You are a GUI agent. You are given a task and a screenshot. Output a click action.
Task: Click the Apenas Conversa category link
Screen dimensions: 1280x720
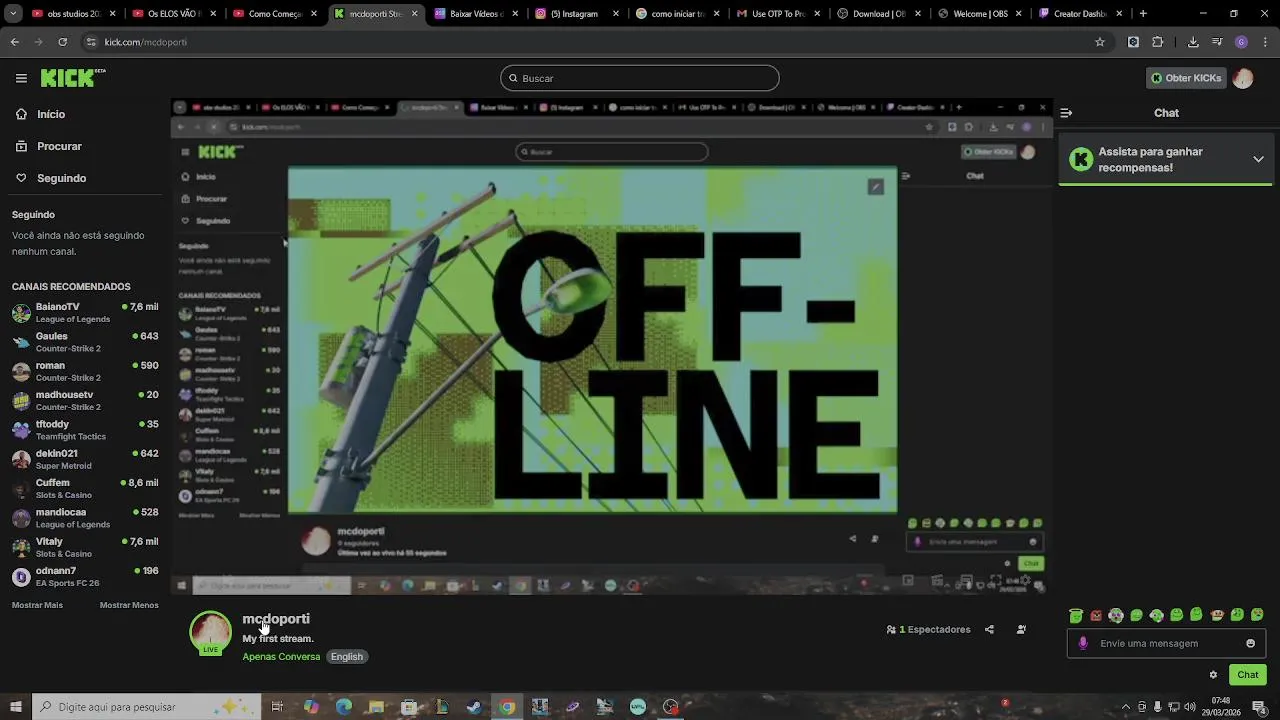click(x=281, y=657)
